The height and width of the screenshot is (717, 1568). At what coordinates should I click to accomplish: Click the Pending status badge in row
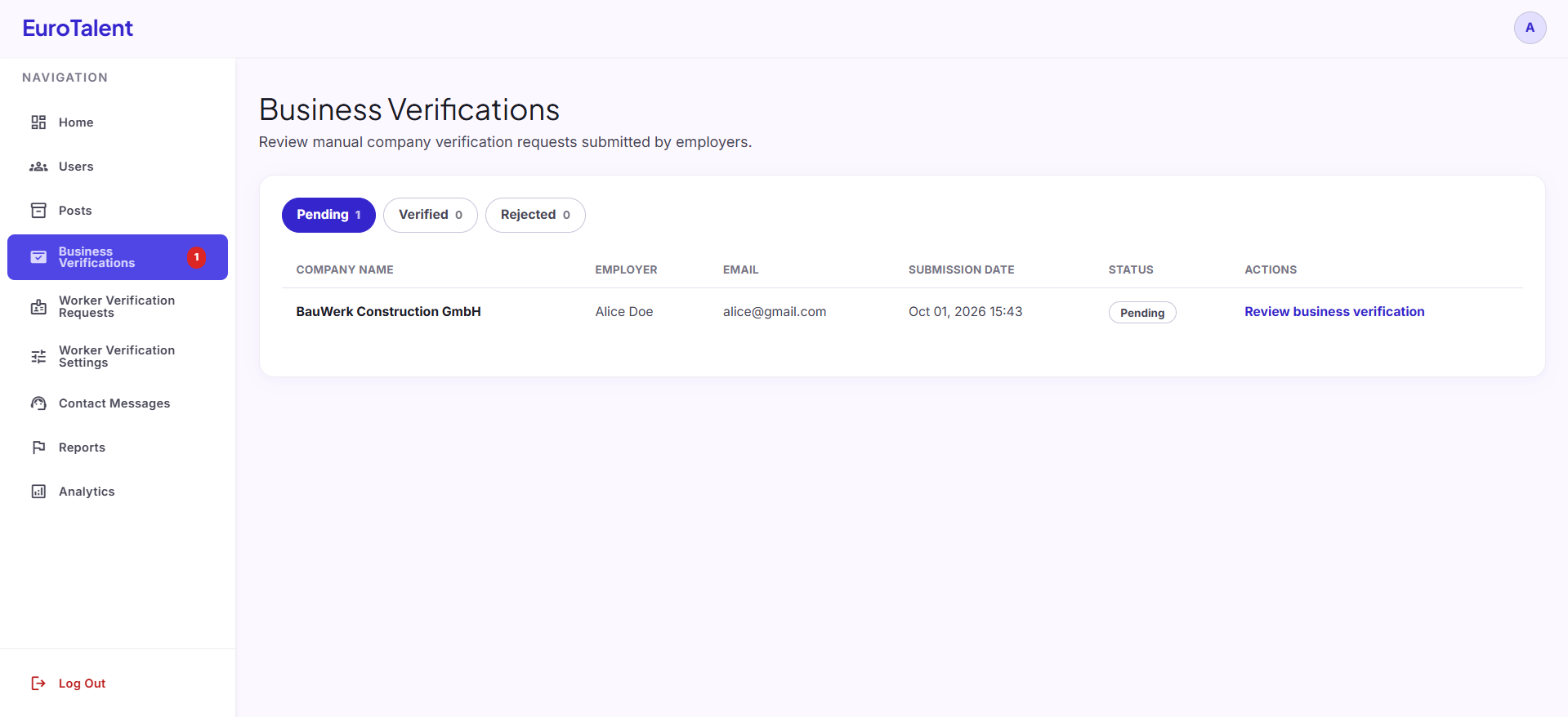(x=1142, y=313)
